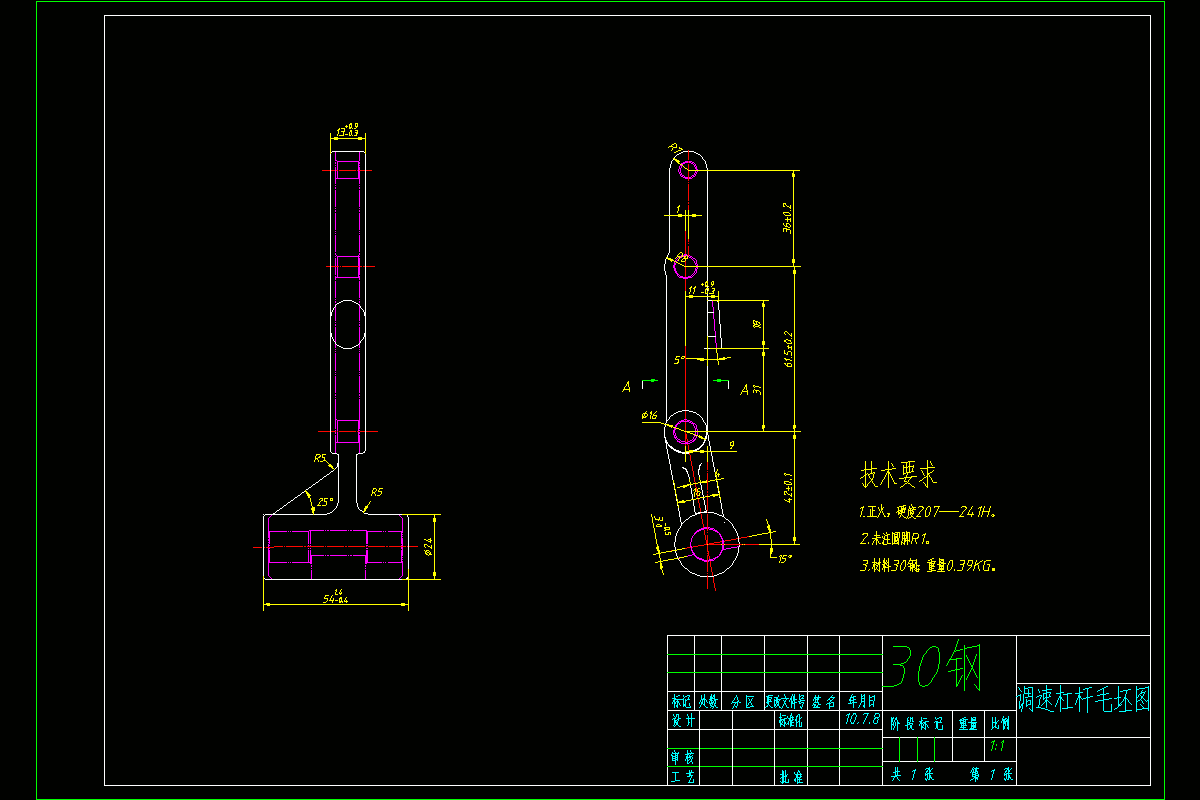Select the '61.5±0.2' vertical dimension
Screen dimensions: 1200x800
pyautogui.click(x=787, y=348)
